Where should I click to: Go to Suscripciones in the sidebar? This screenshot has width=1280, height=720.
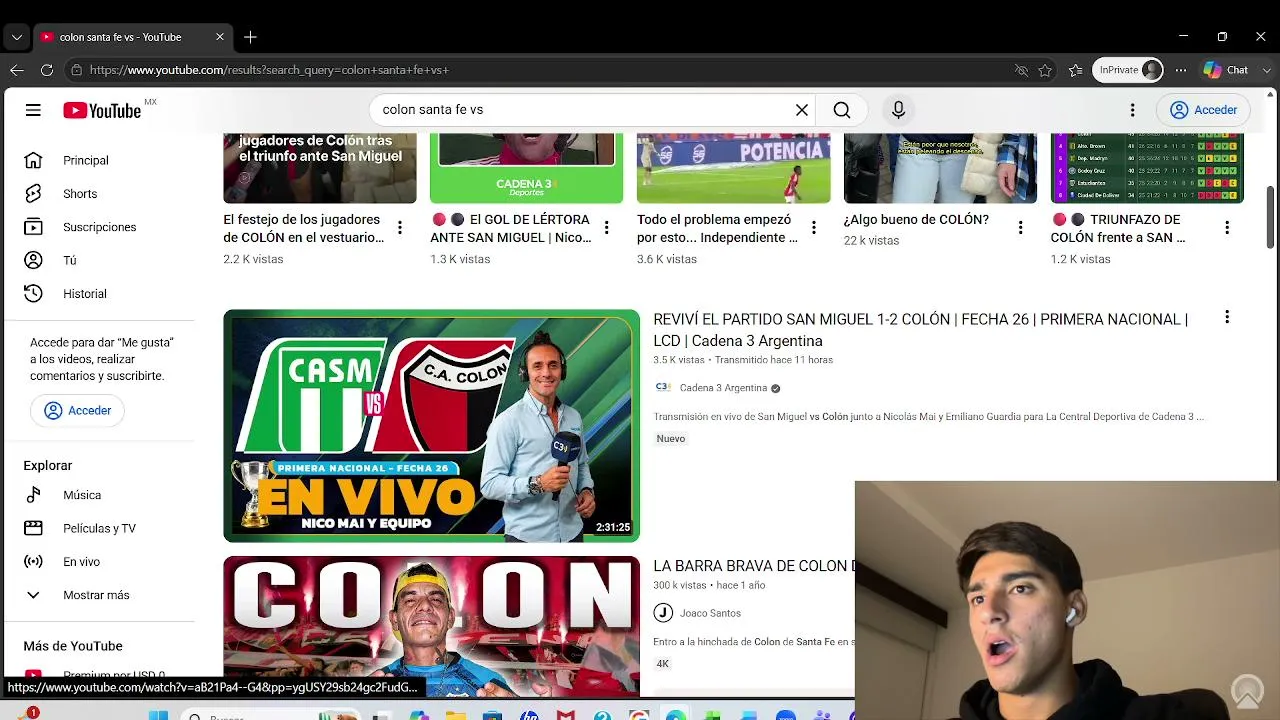(100, 227)
